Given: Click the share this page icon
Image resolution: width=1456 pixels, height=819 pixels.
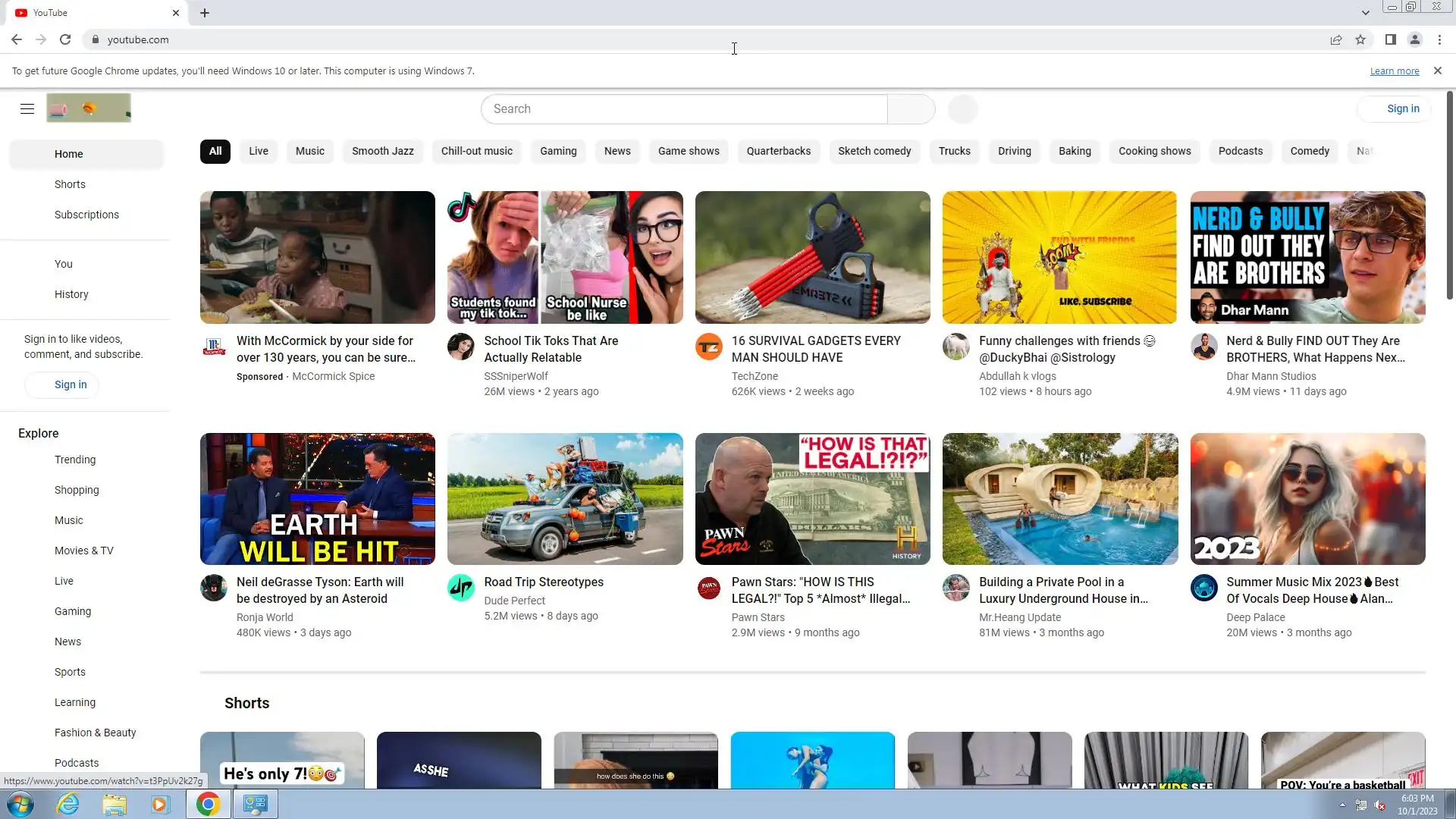Looking at the screenshot, I should pyautogui.click(x=1336, y=39).
